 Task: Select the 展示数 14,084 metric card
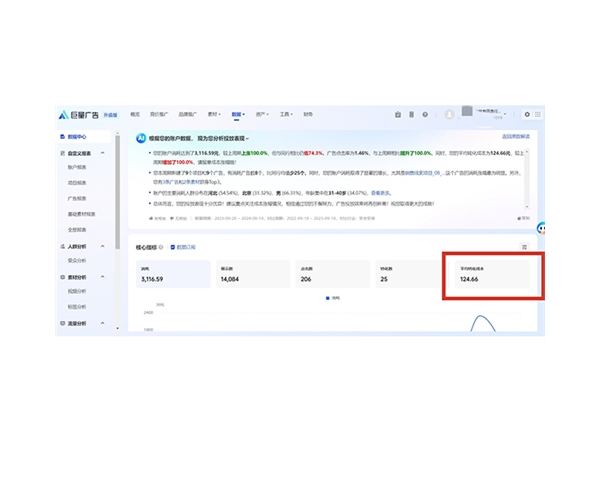pos(253,274)
